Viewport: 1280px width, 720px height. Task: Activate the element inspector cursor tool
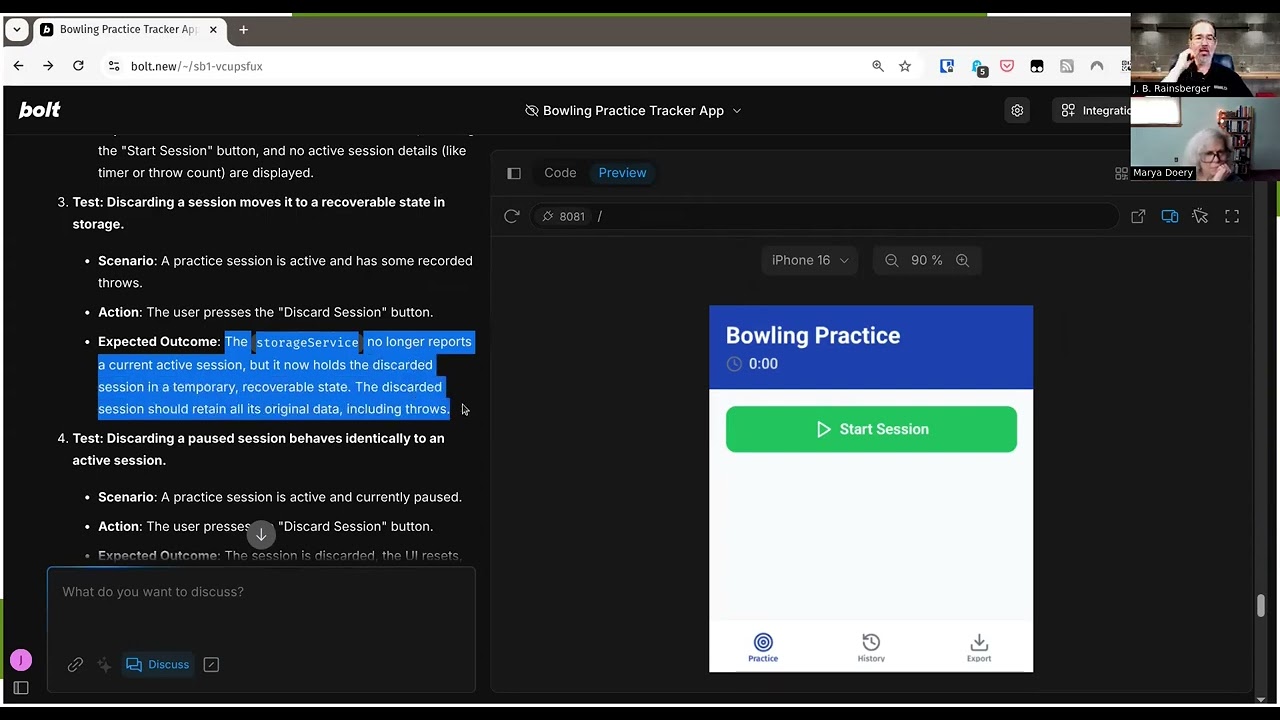coord(1200,216)
